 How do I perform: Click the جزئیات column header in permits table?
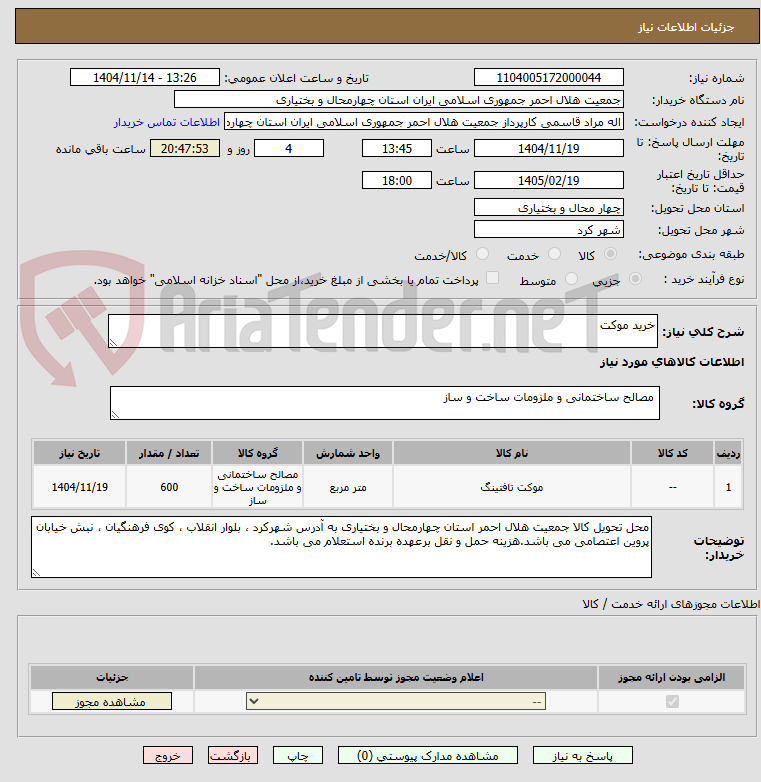click(112, 677)
